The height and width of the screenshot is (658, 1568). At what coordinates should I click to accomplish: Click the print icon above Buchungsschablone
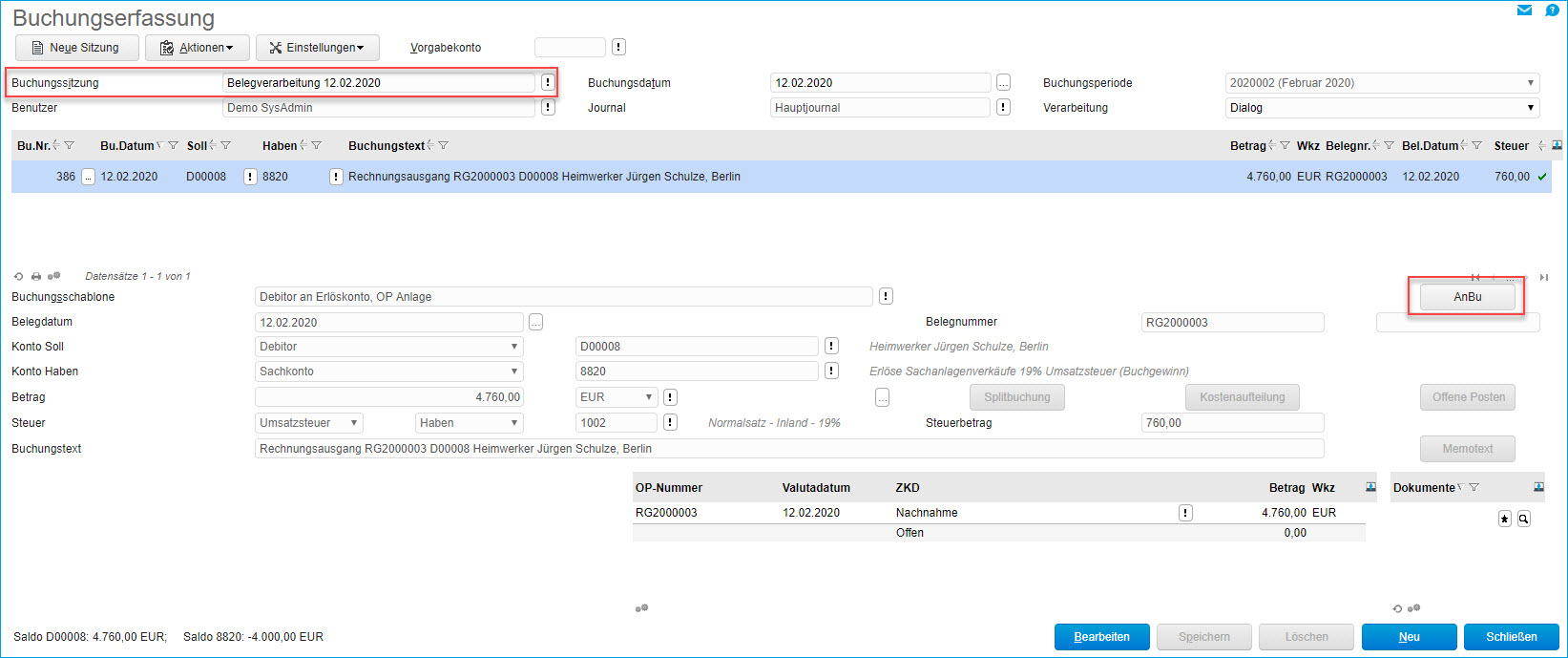pyautogui.click(x=36, y=276)
